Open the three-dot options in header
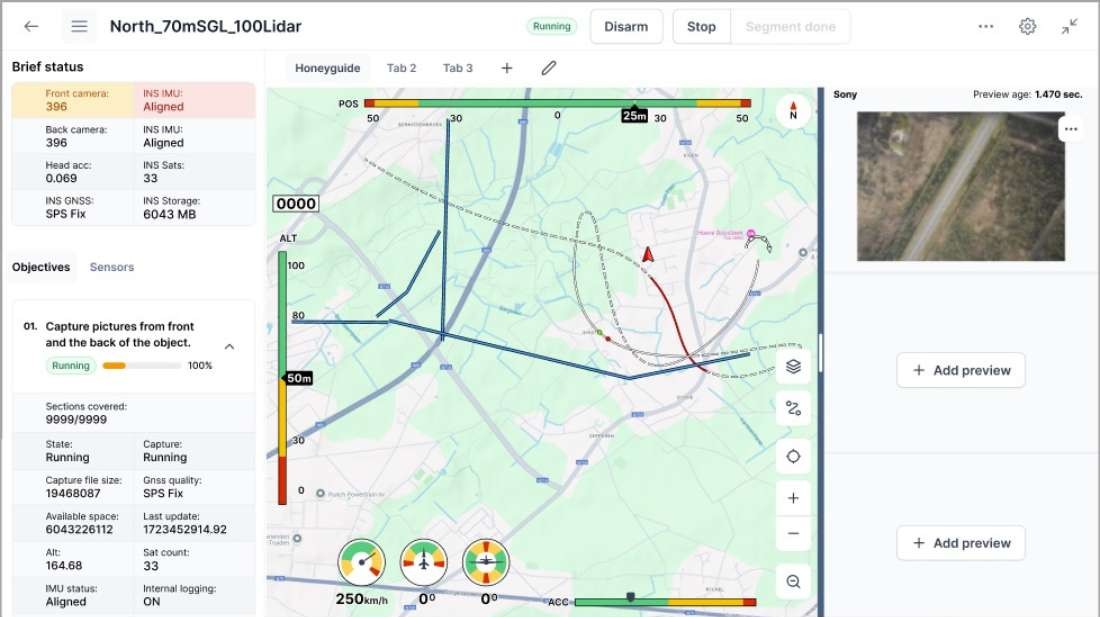Viewport: 1100px width, 617px height. (986, 27)
